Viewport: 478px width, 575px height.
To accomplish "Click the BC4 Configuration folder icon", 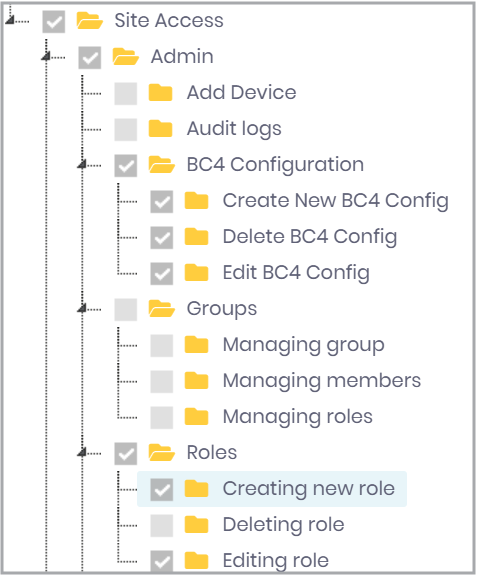I will [x=161, y=165].
